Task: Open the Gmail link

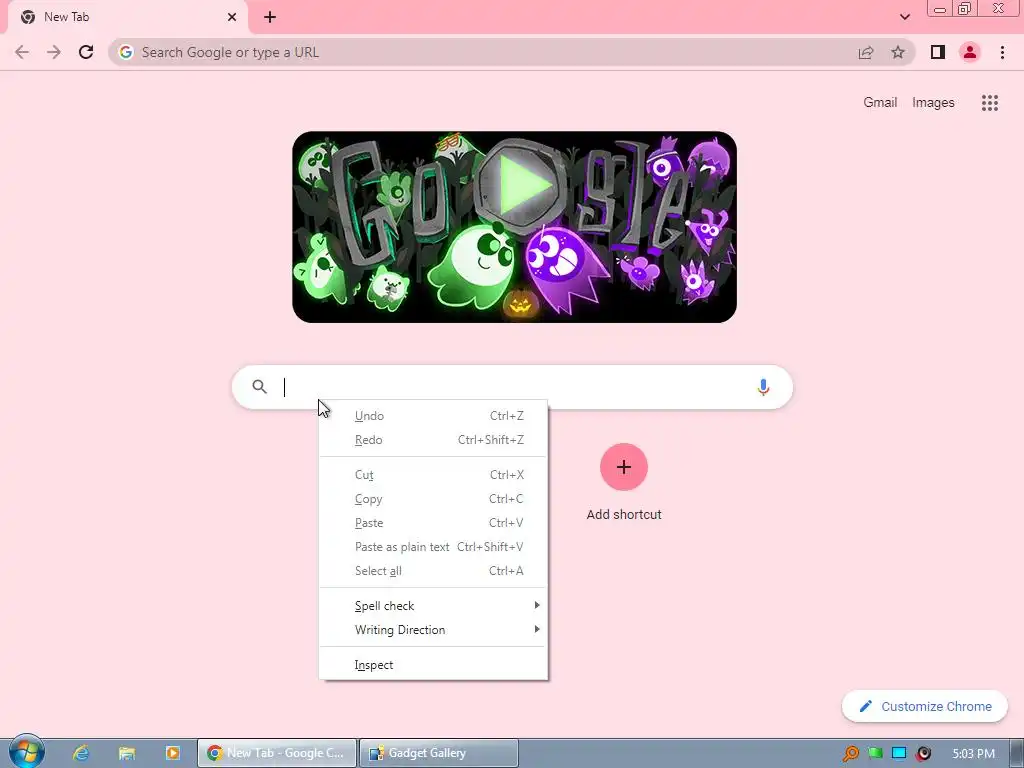Action: click(x=880, y=103)
